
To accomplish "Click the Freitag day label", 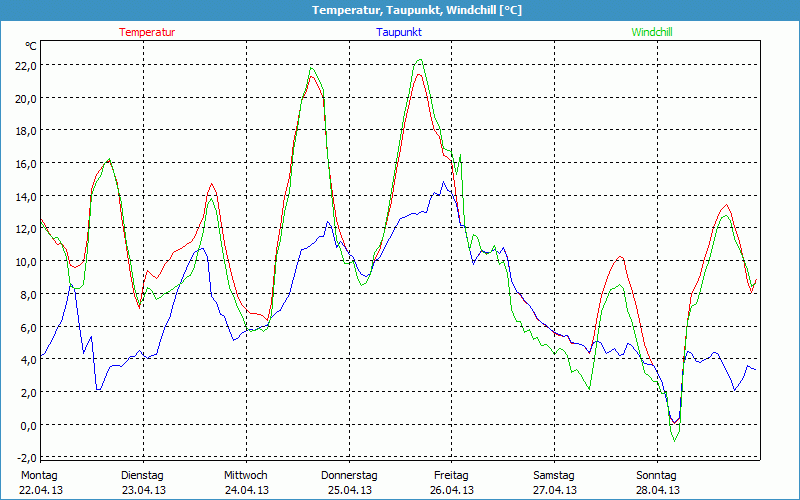I will (451, 476).
